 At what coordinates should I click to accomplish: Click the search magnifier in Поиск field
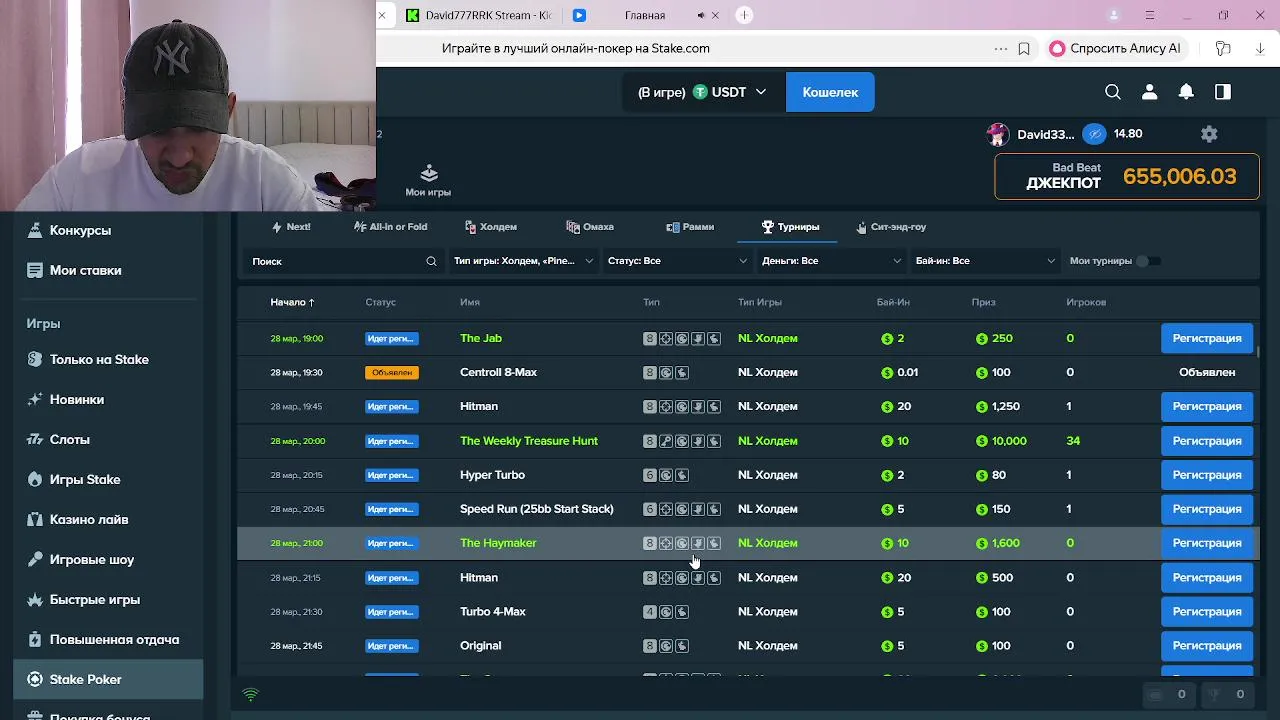pyautogui.click(x=431, y=261)
